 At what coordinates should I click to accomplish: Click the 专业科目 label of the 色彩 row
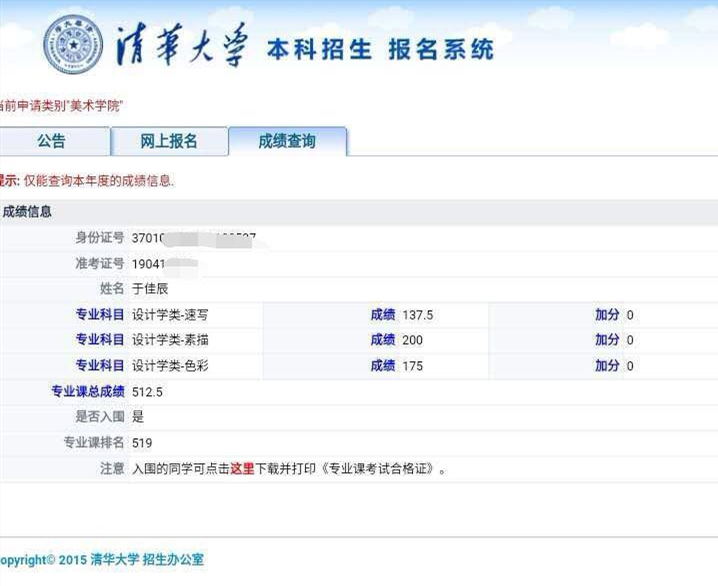coord(100,365)
